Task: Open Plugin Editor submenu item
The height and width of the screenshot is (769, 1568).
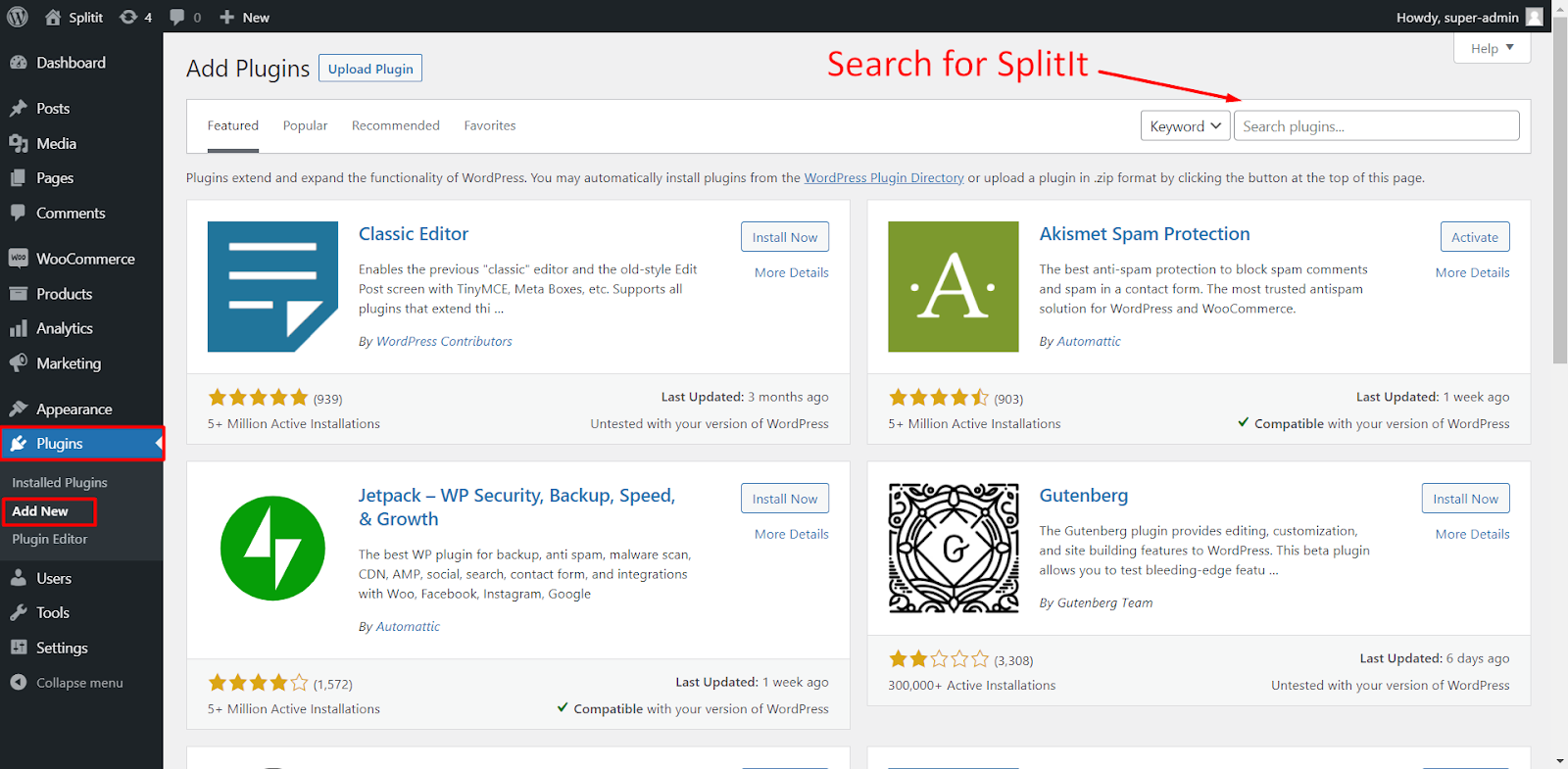Action: [50, 539]
